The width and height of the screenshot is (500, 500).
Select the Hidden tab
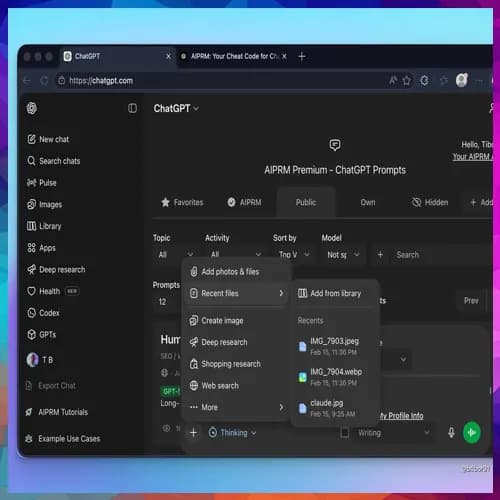tap(430, 202)
